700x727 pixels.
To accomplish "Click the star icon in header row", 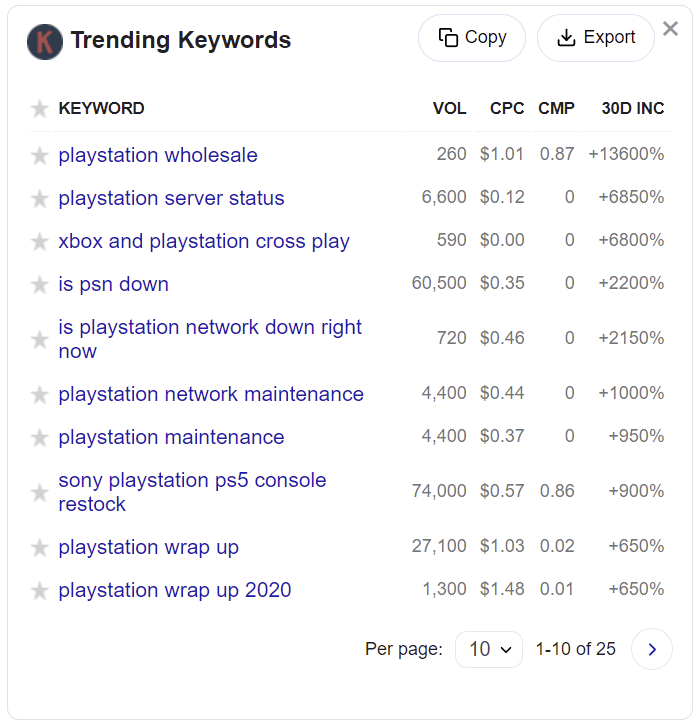I will pyautogui.click(x=40, y=109).
